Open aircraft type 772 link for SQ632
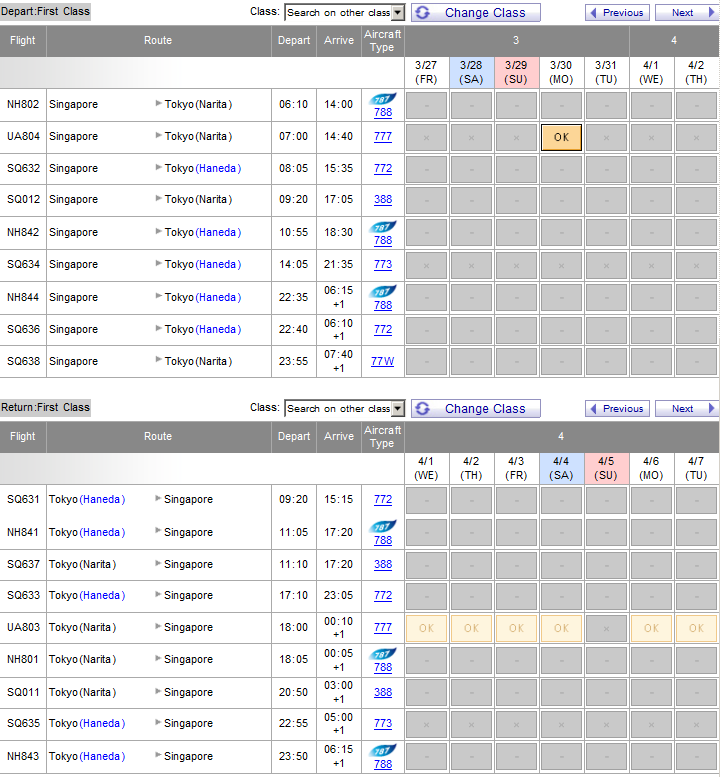The width and height of the screenshot is (720, 777). click(383, 168)
